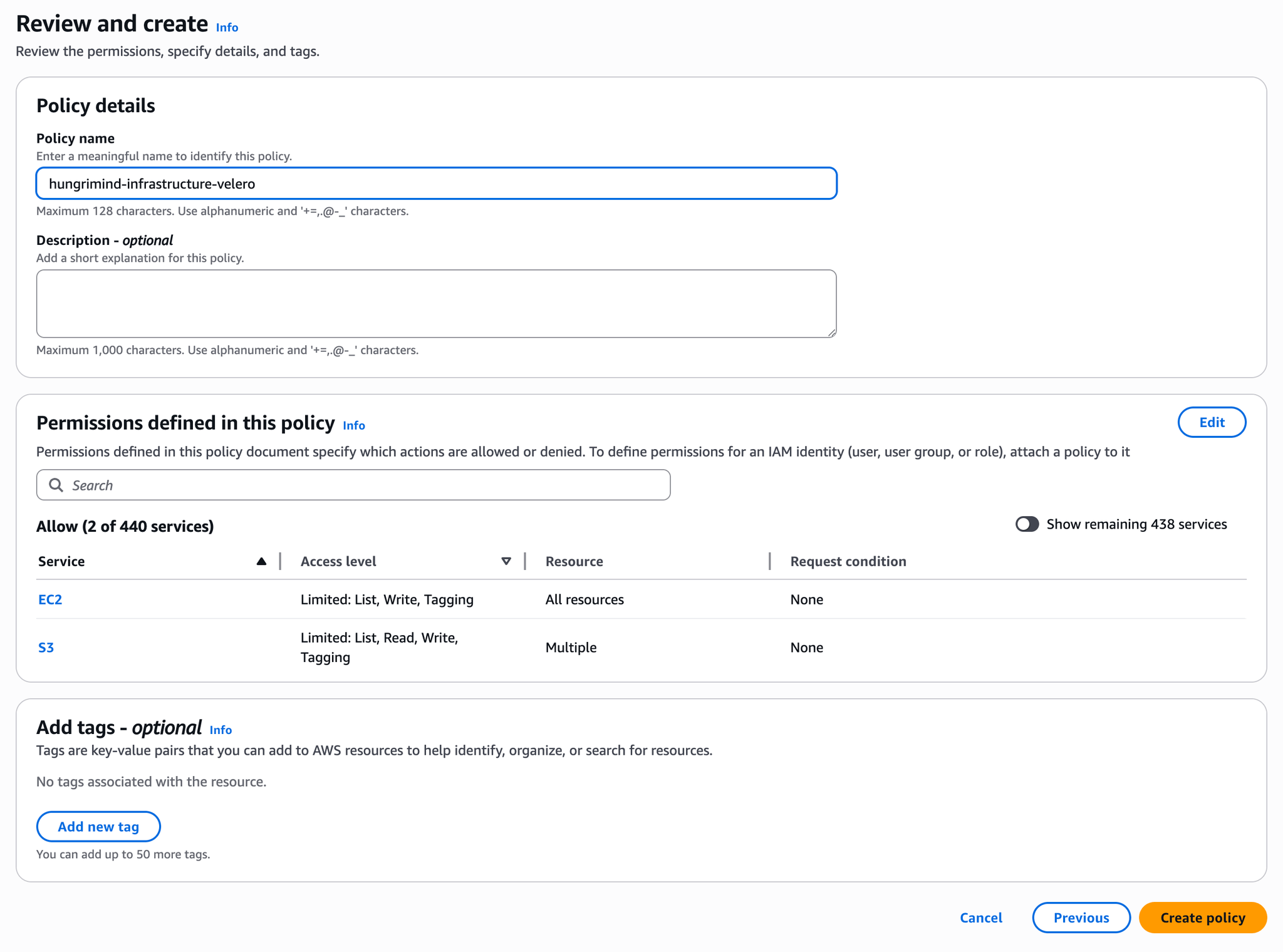Click the ascending sort arrow on Service column
Screen dimensions: 1283x952
point(262,561)
